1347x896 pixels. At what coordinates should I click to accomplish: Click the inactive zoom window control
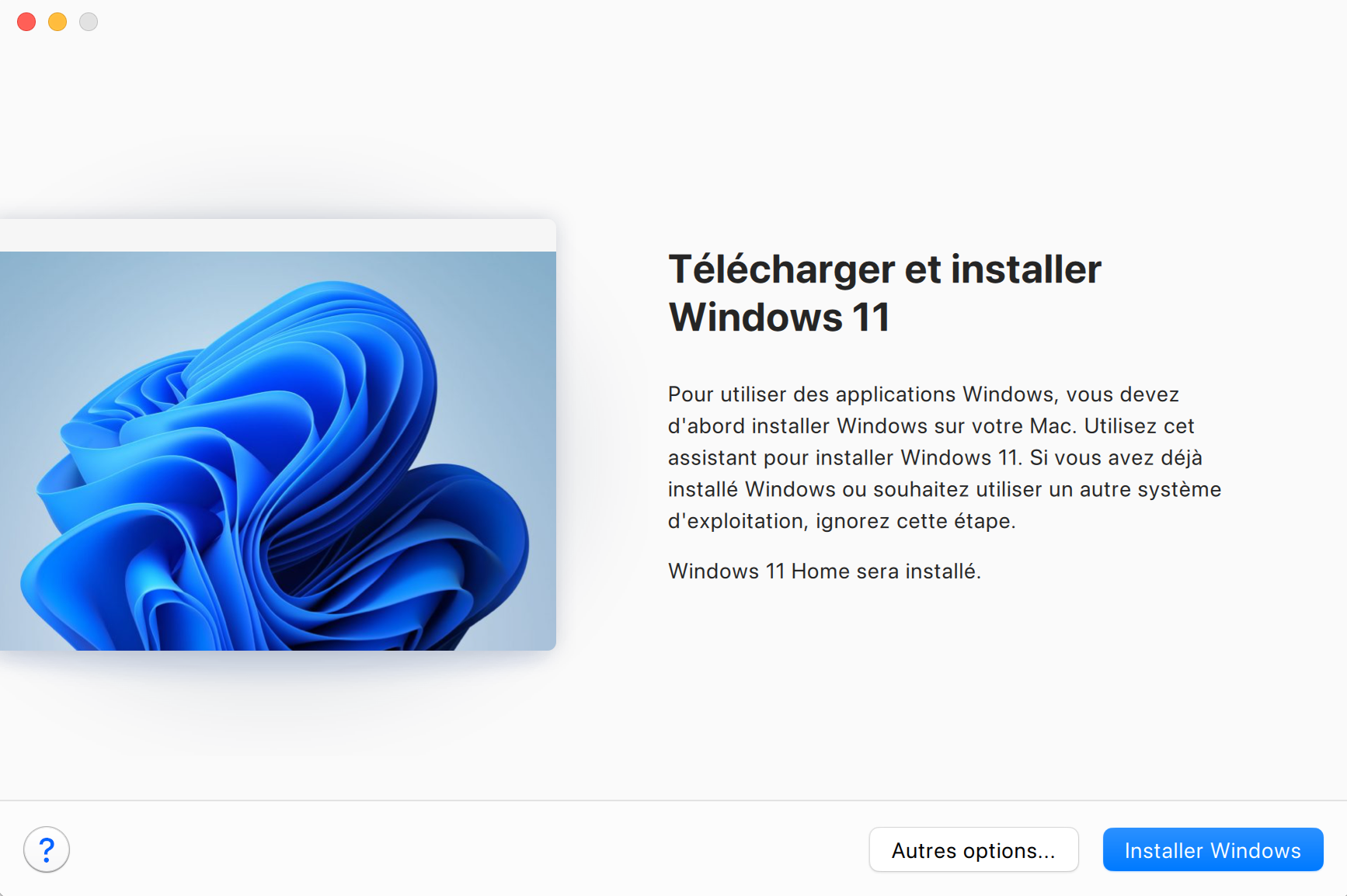click(88, 22)
